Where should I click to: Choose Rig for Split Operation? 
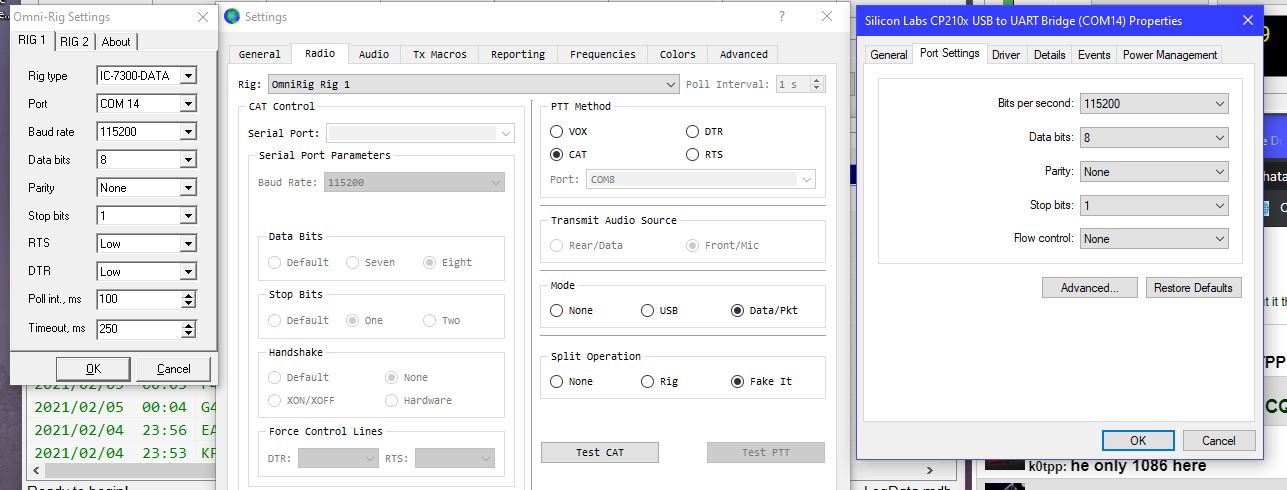647,381
